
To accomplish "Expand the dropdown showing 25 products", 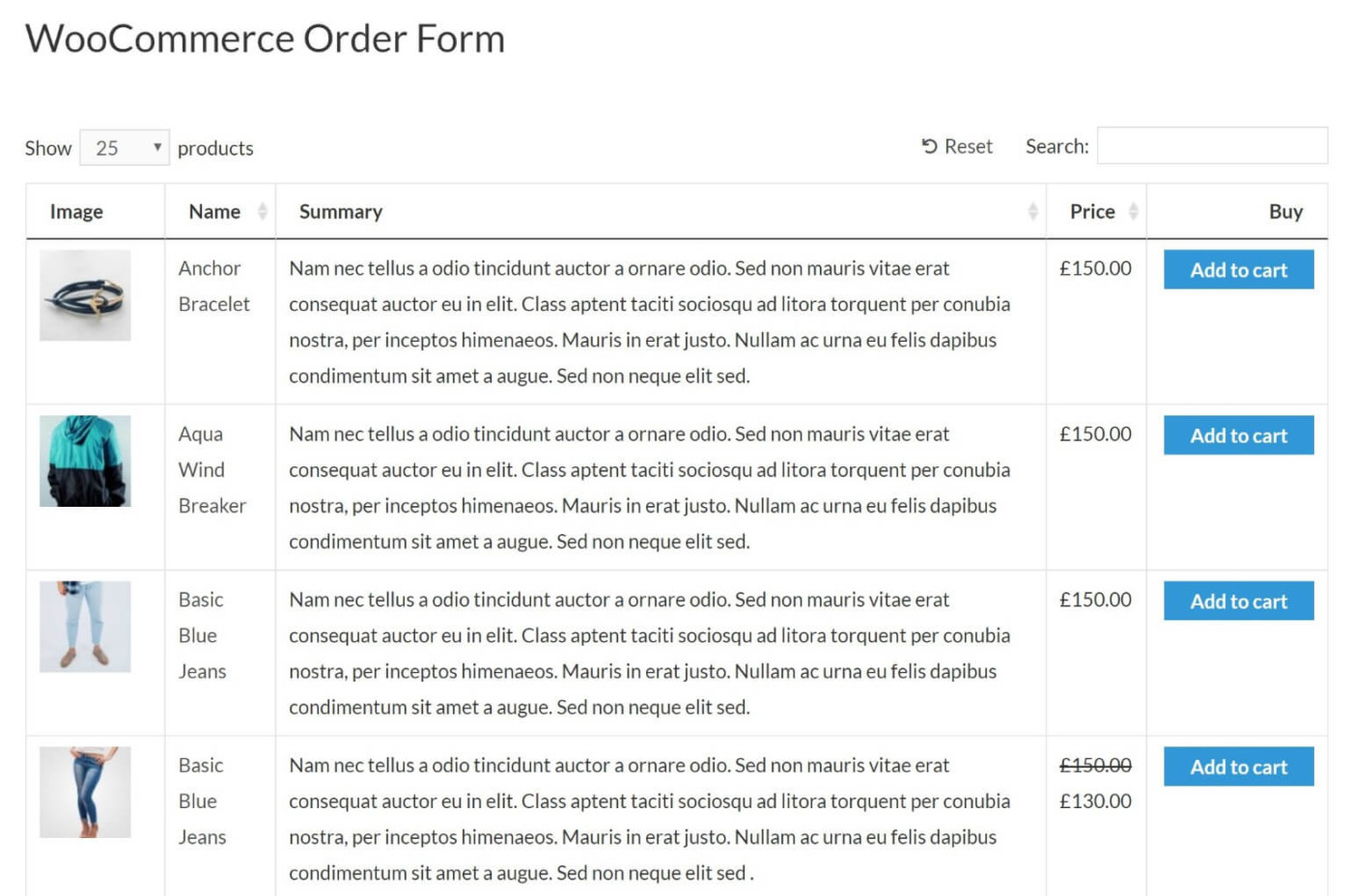I will point(125,148).
